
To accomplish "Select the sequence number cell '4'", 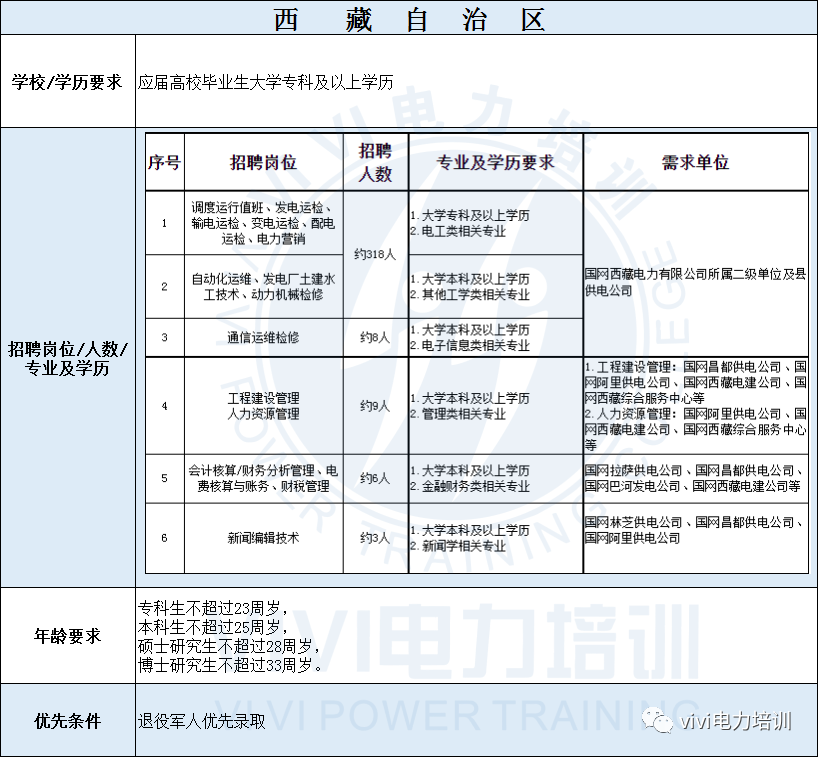I will [164, 406].
